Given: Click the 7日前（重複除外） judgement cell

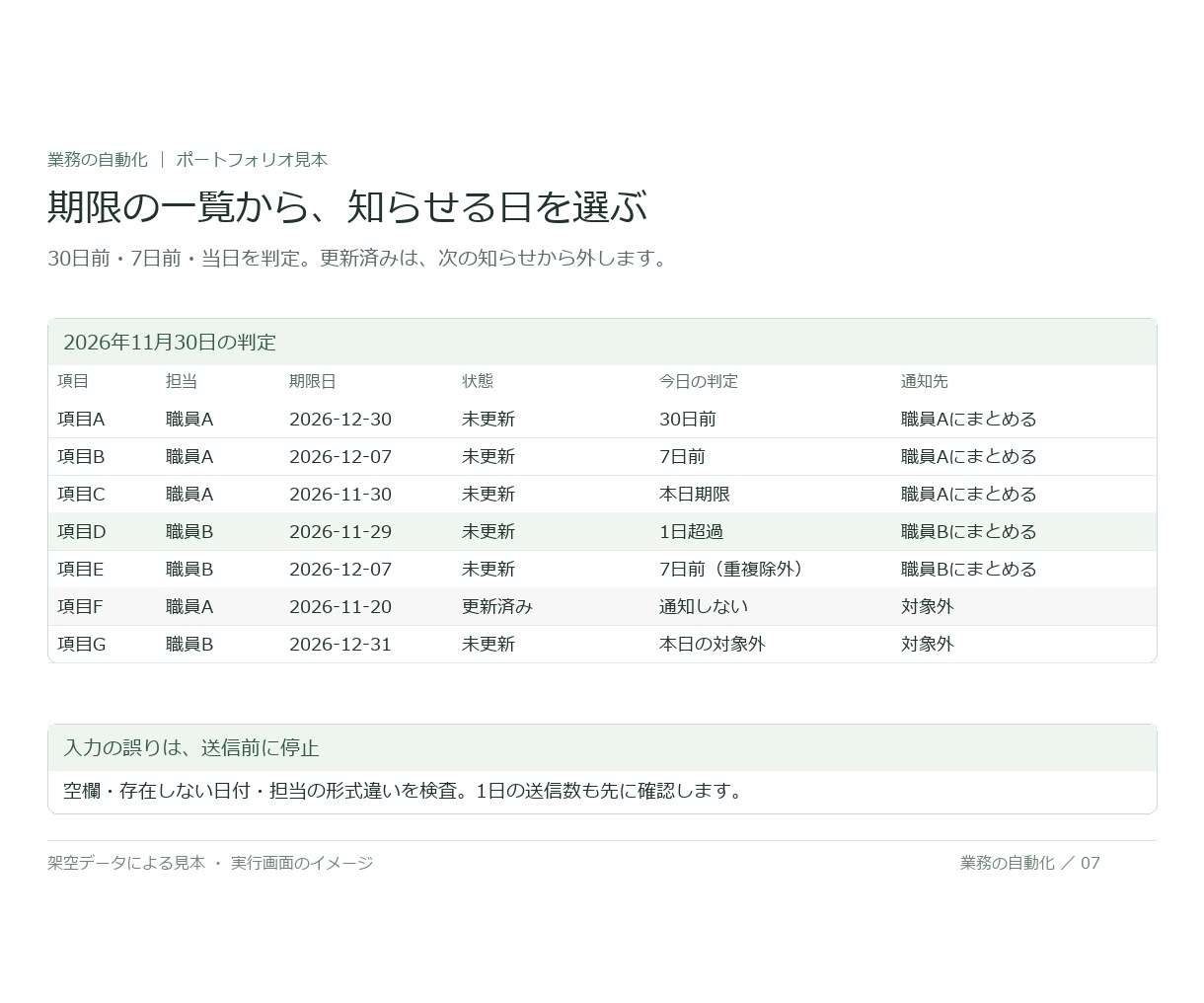Looking at the screenshot, I should coord(734,570).
